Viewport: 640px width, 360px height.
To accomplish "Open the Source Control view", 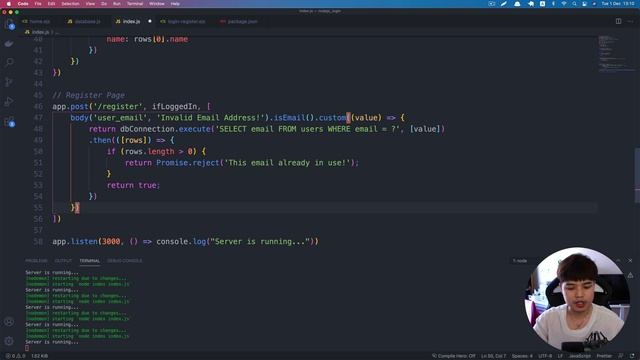I will 9,82.
